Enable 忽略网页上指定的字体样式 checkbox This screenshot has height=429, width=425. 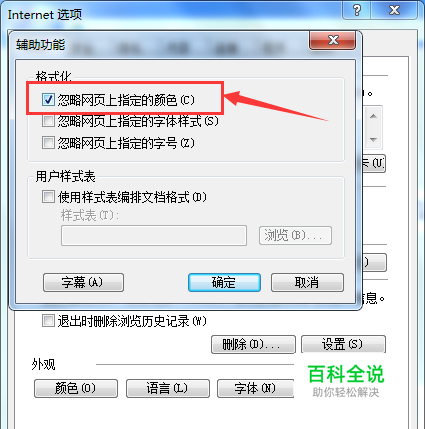coord(48,121)
